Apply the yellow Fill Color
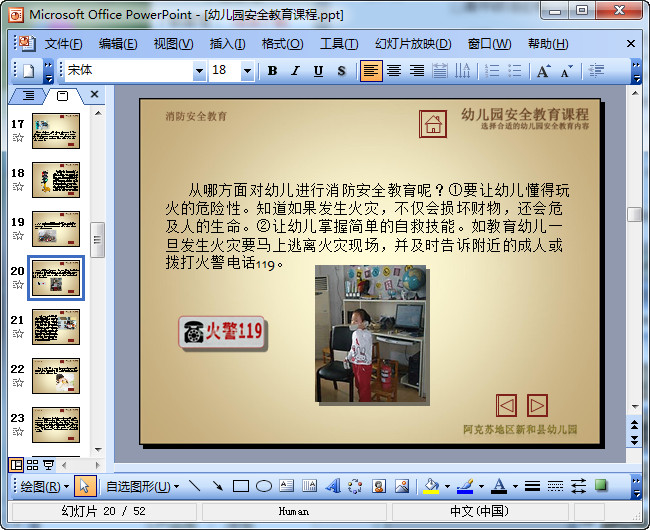 (432, 486)
